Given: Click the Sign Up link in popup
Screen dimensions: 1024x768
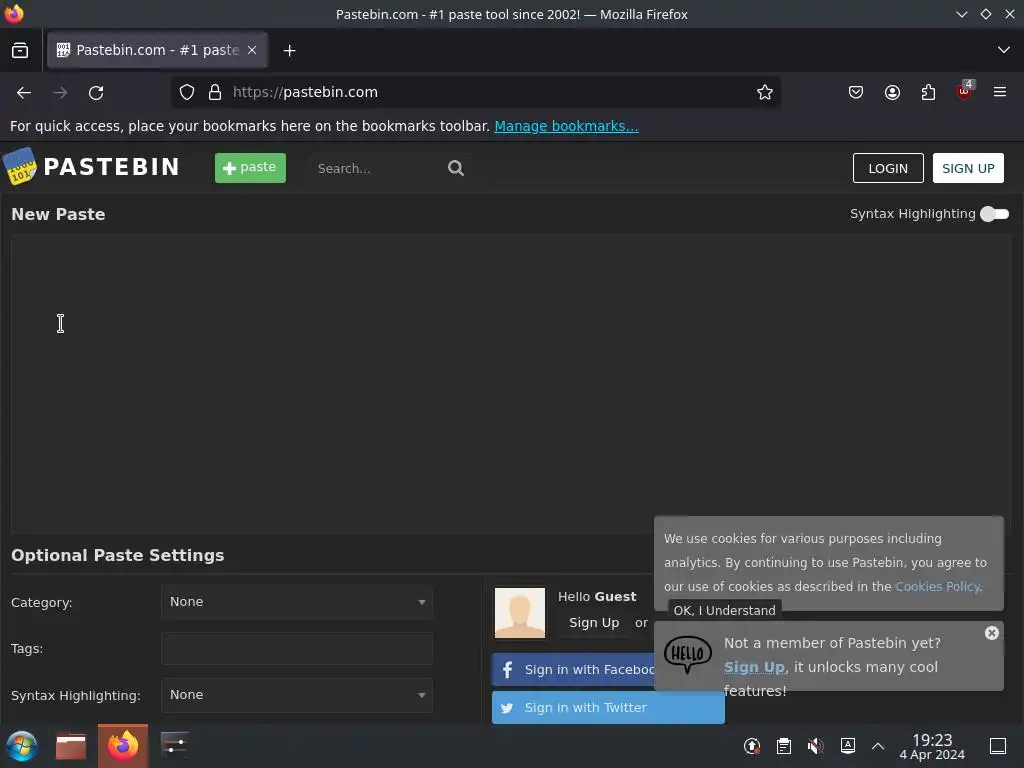Looking at the screenshot, I should coord(754,667).
